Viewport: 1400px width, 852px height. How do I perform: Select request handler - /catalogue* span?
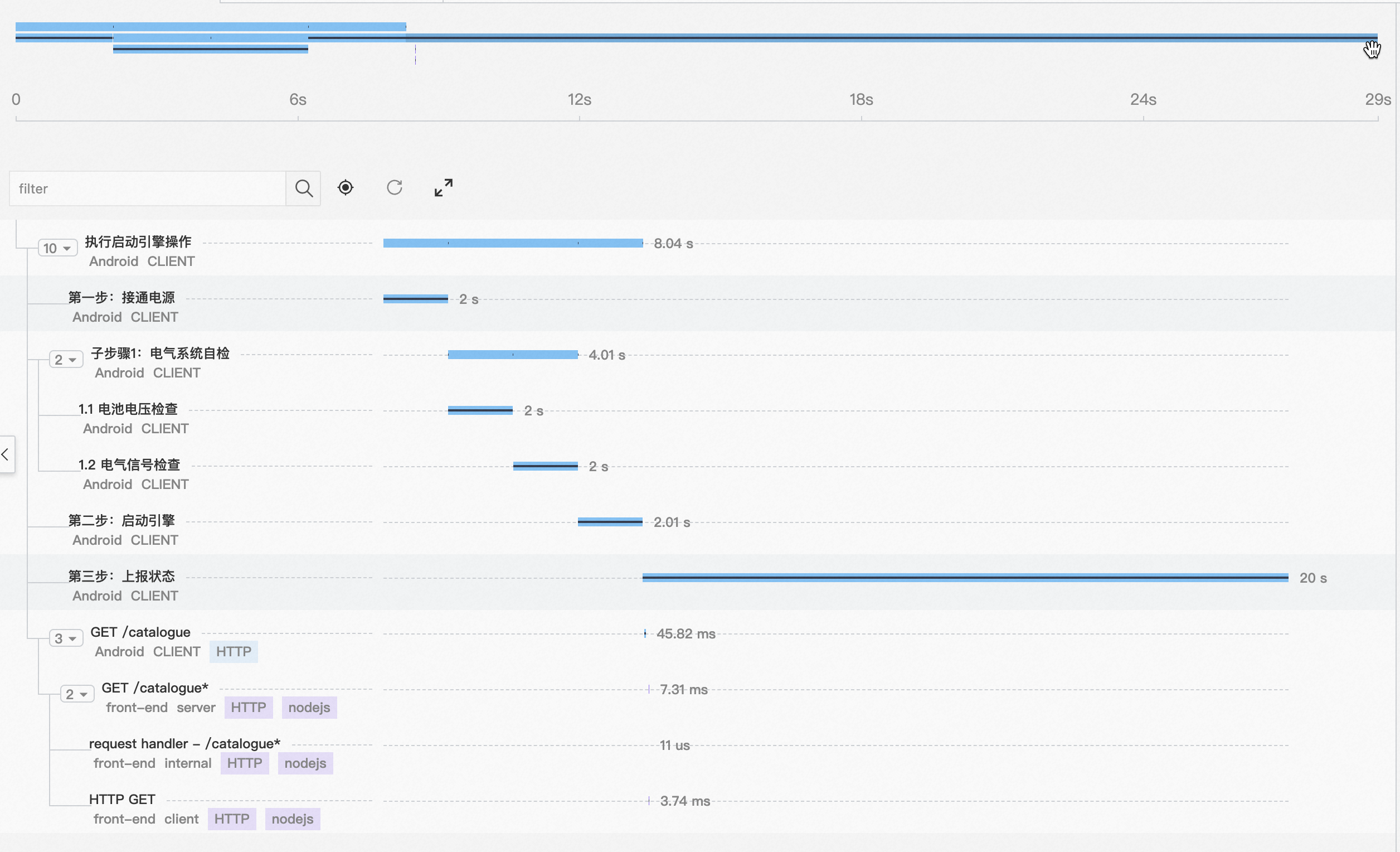point(184,743)
